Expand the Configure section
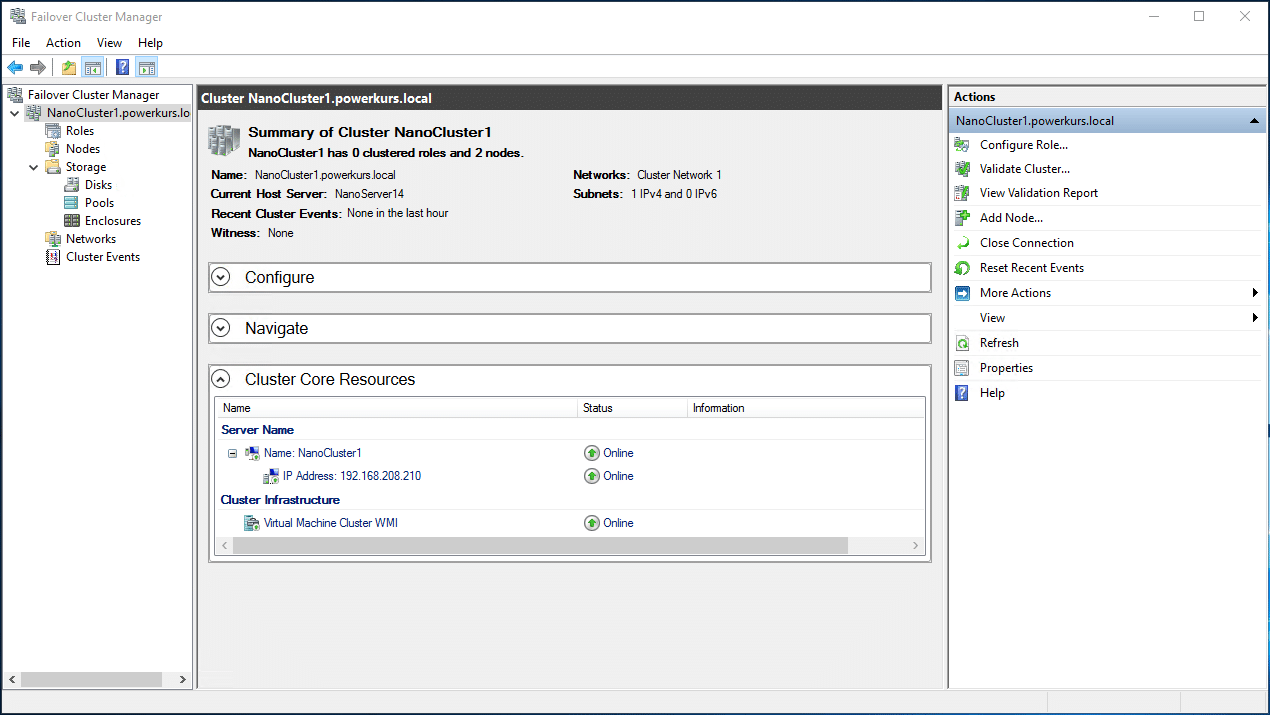This screenshot has width=1270, height=715. tap(221, 277)
